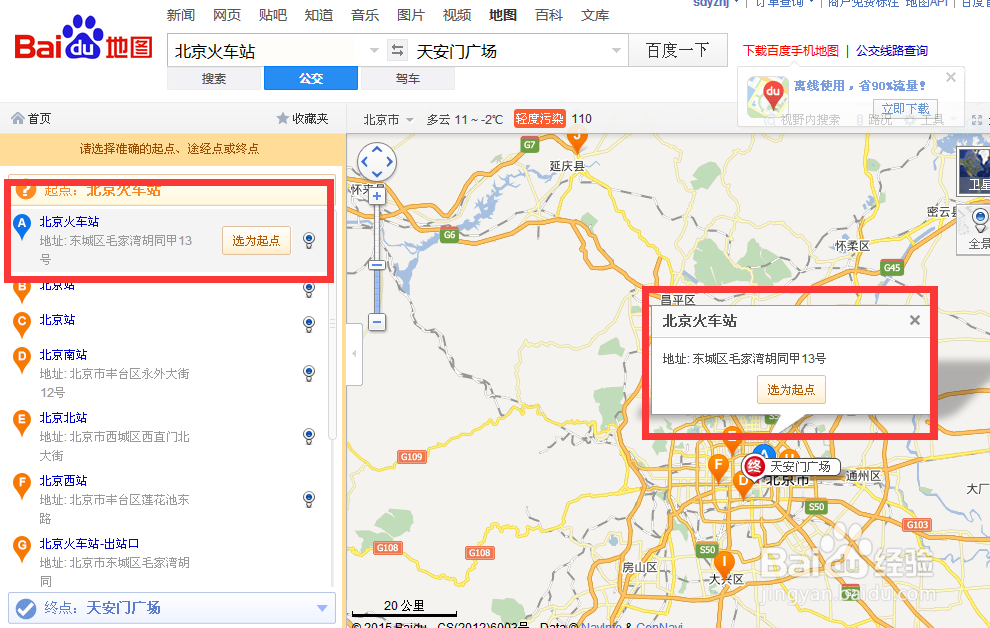Click orange marker E in result list
The width and height of the screenshot is (990, 628).
click(x=22, y=422)
